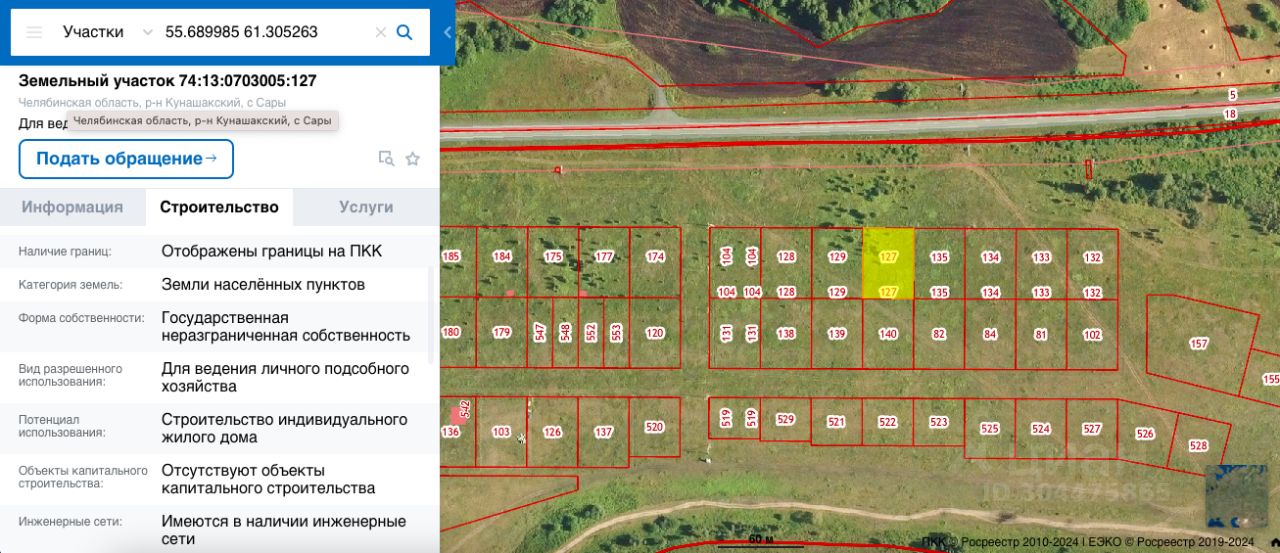This screenshot has width=1280, height=553.
Task: Click the value Земли населённых пунктов
Action: point(263,284)
